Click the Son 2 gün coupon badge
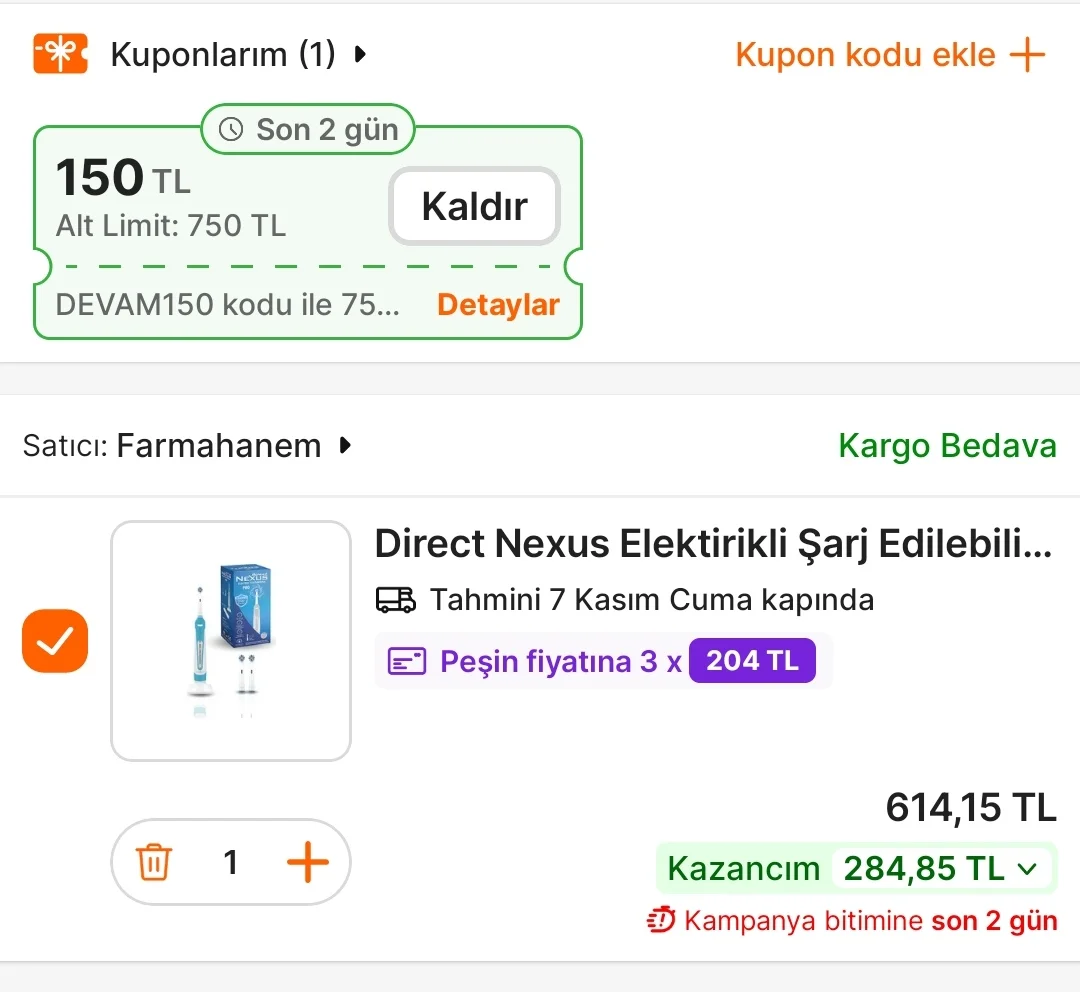 click(x=308, y=130)
